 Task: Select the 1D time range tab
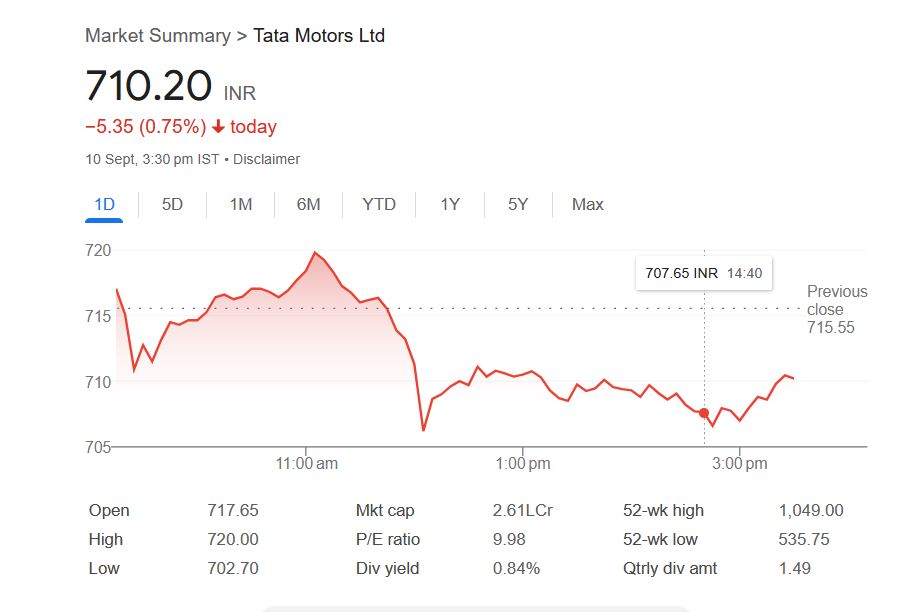104,205
